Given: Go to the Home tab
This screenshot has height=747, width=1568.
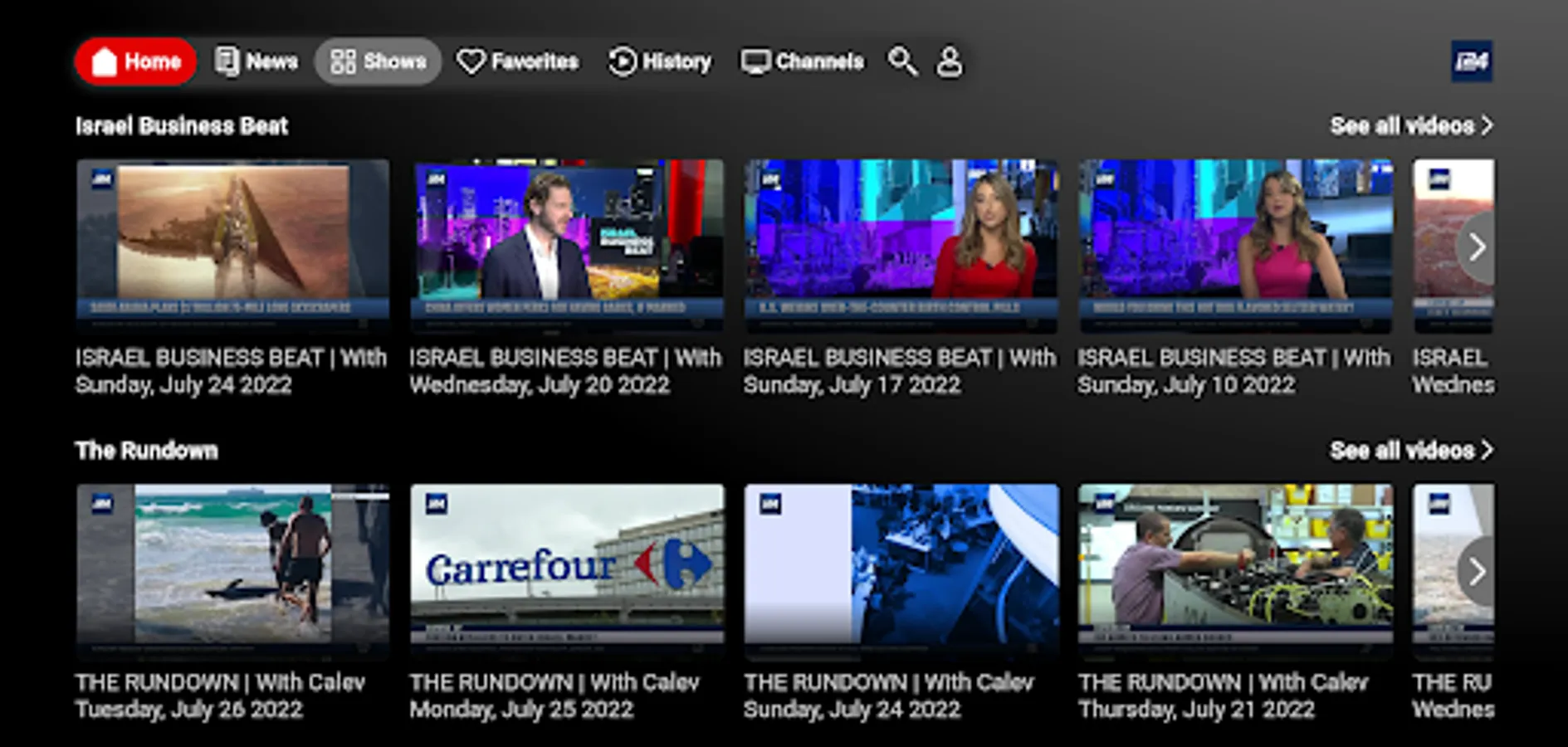Looking at the screenshot, I should click(x=136, y=61).
